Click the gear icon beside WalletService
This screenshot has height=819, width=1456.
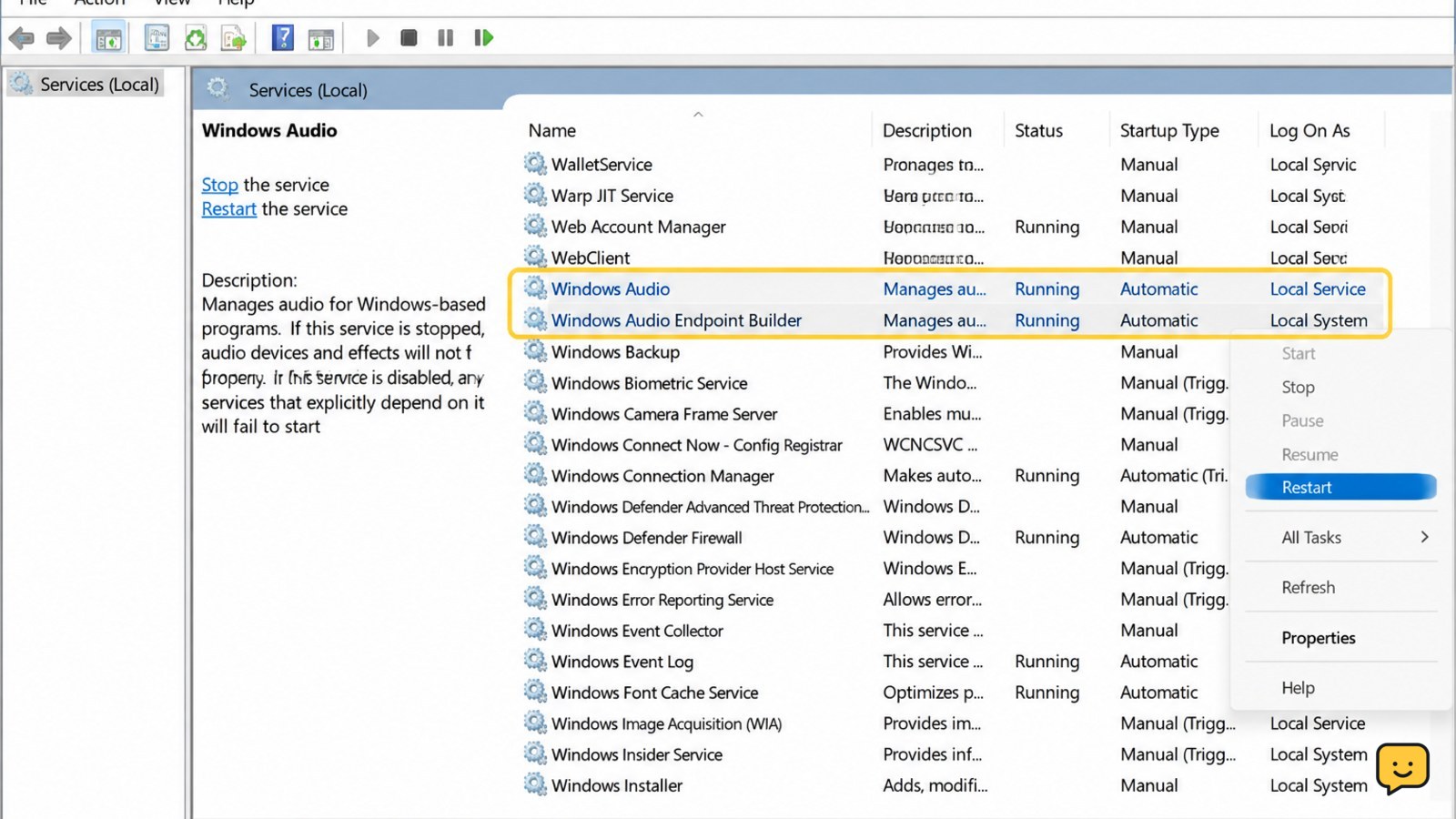(x=535, y=164)
